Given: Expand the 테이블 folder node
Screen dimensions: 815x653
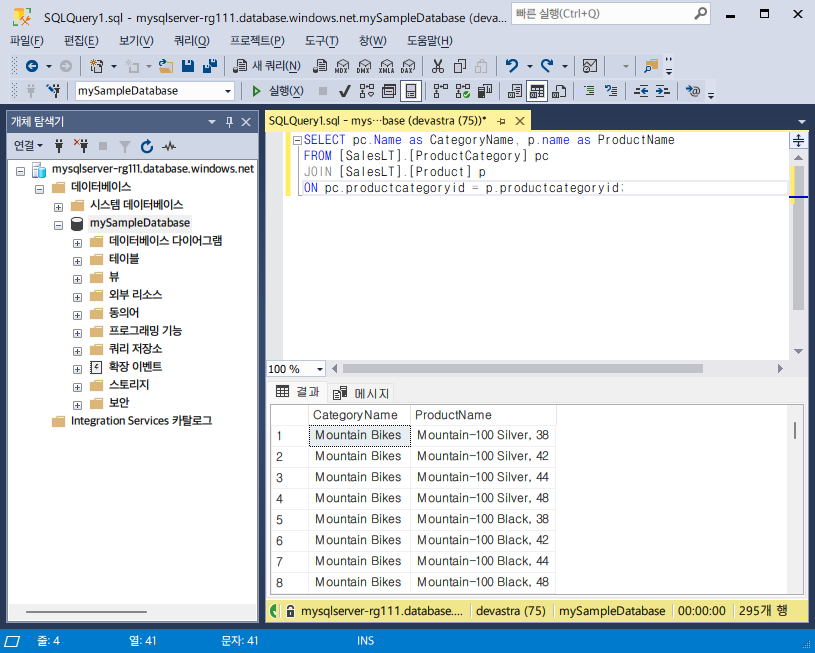Looking at the screenshot, I should tap(77, 261).
